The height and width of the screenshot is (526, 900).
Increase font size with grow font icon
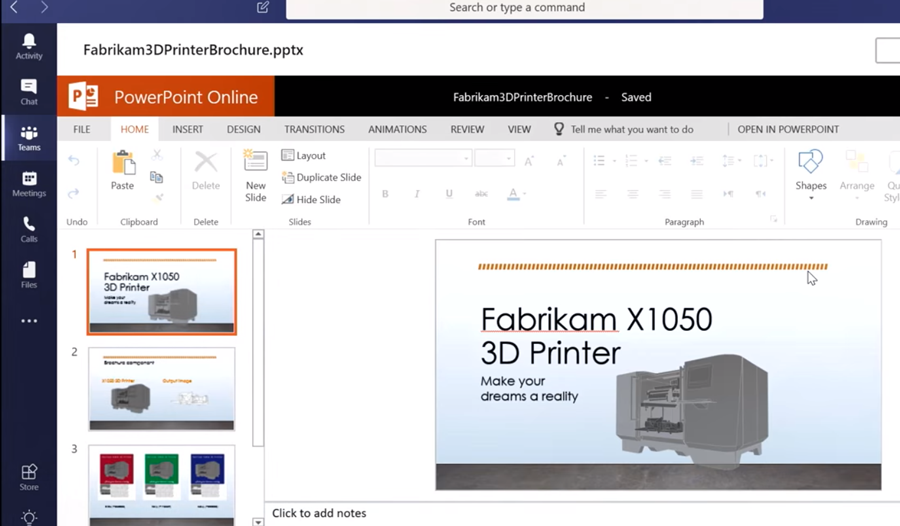(x=529, y=161)
